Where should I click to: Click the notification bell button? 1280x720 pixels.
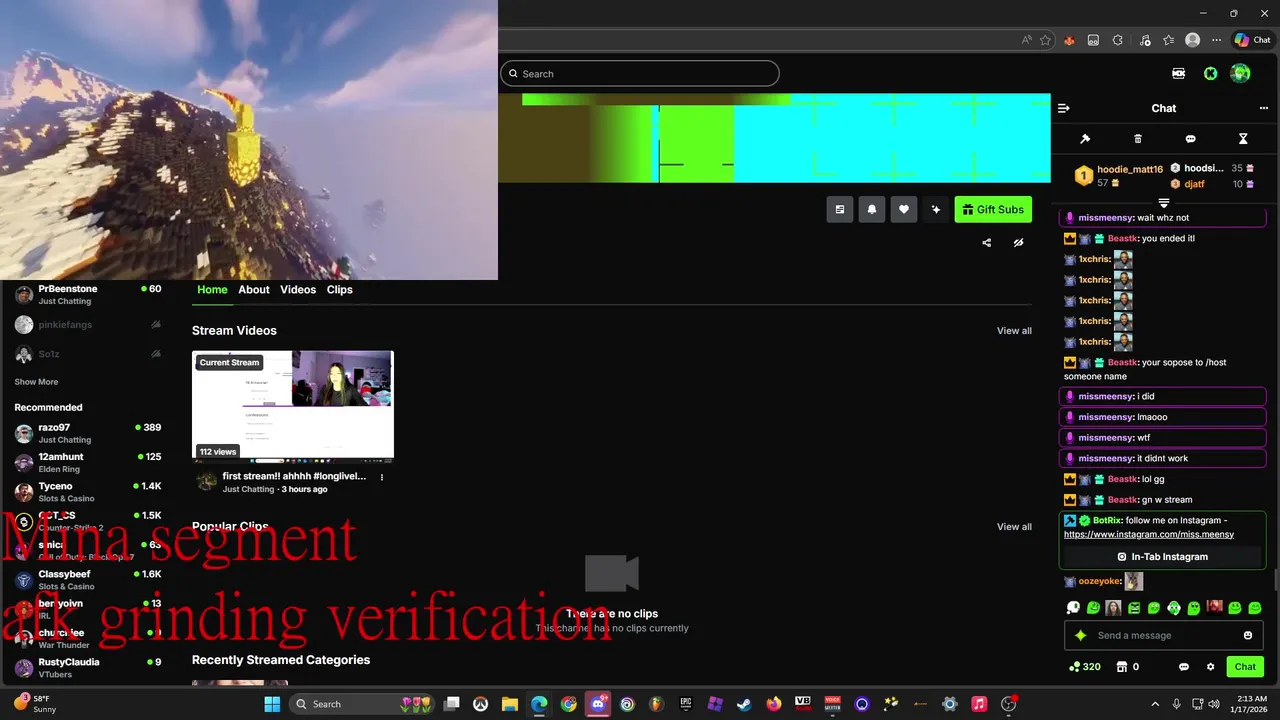point(872,209)
